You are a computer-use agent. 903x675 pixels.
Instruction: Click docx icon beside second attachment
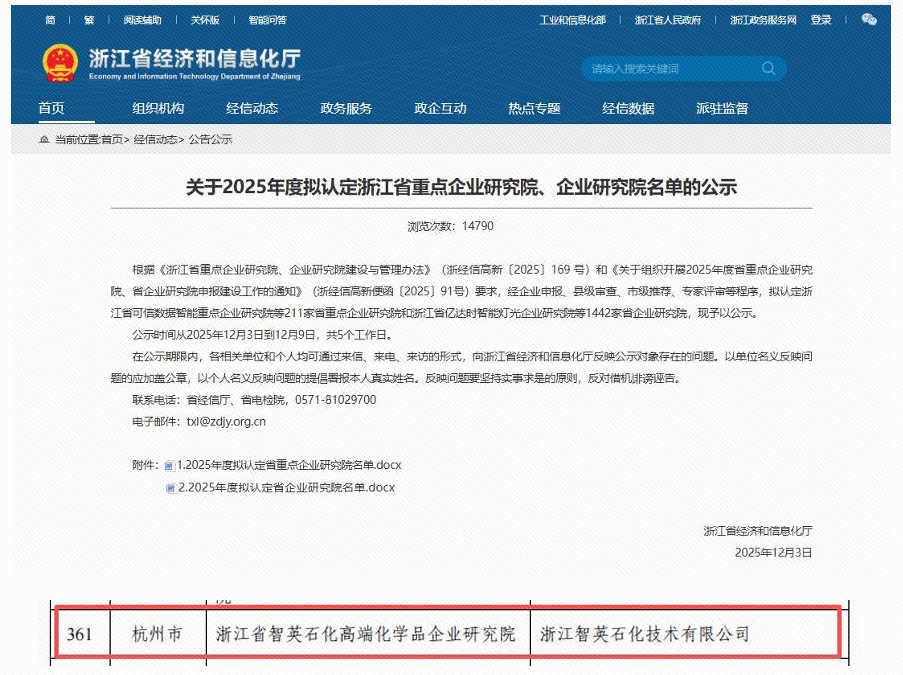[169, 488]
